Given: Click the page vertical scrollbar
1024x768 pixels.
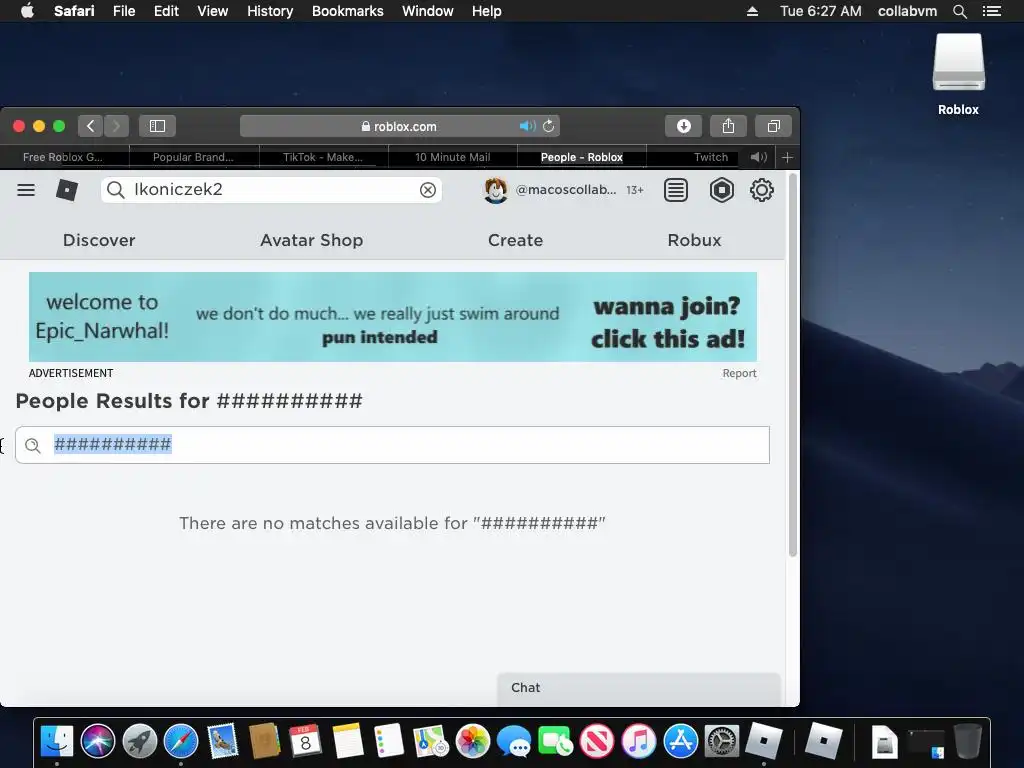Looking at the screenshot, I should (x=793, y=366).
